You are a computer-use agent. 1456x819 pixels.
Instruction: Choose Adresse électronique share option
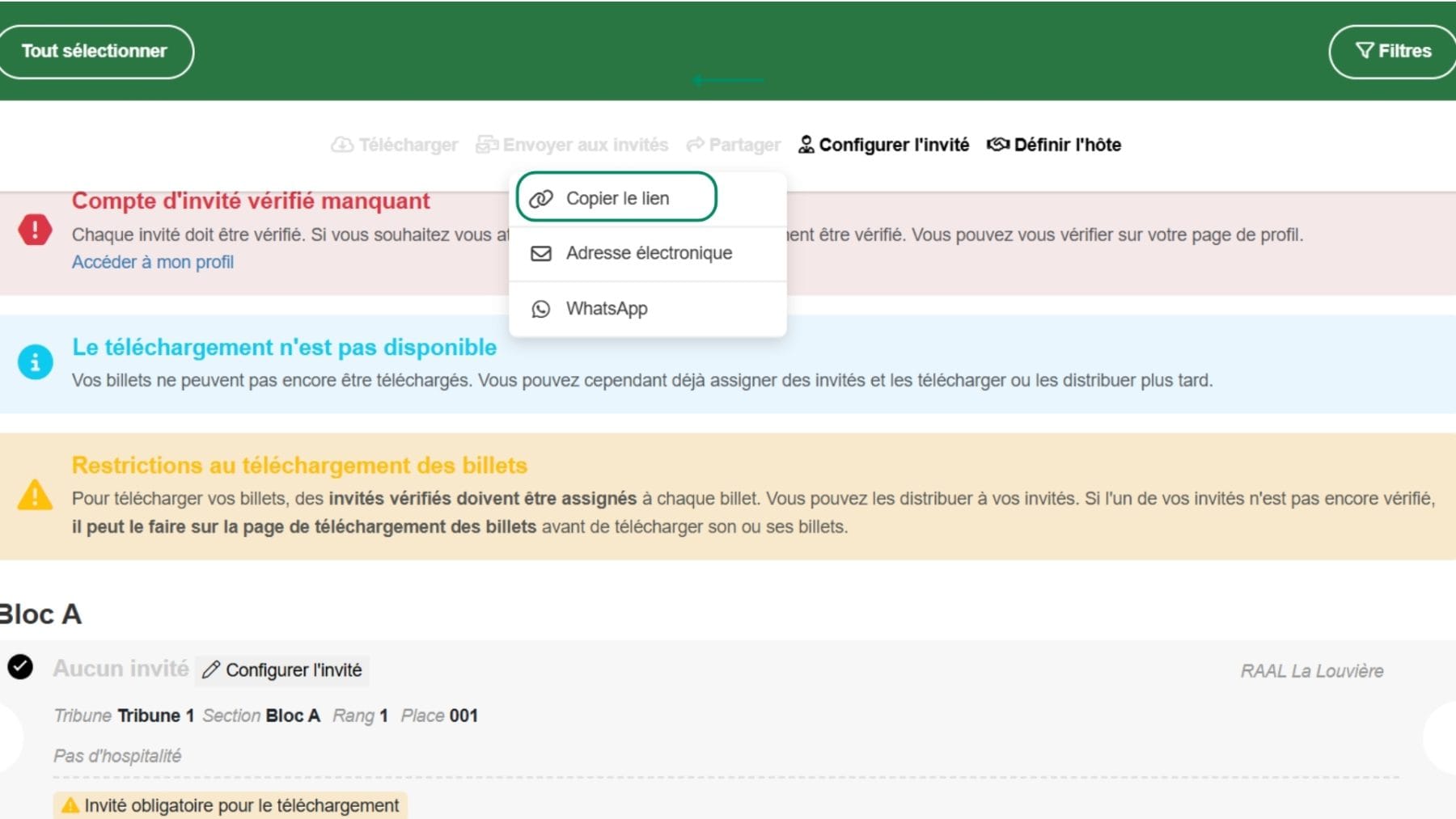point(649,253)
